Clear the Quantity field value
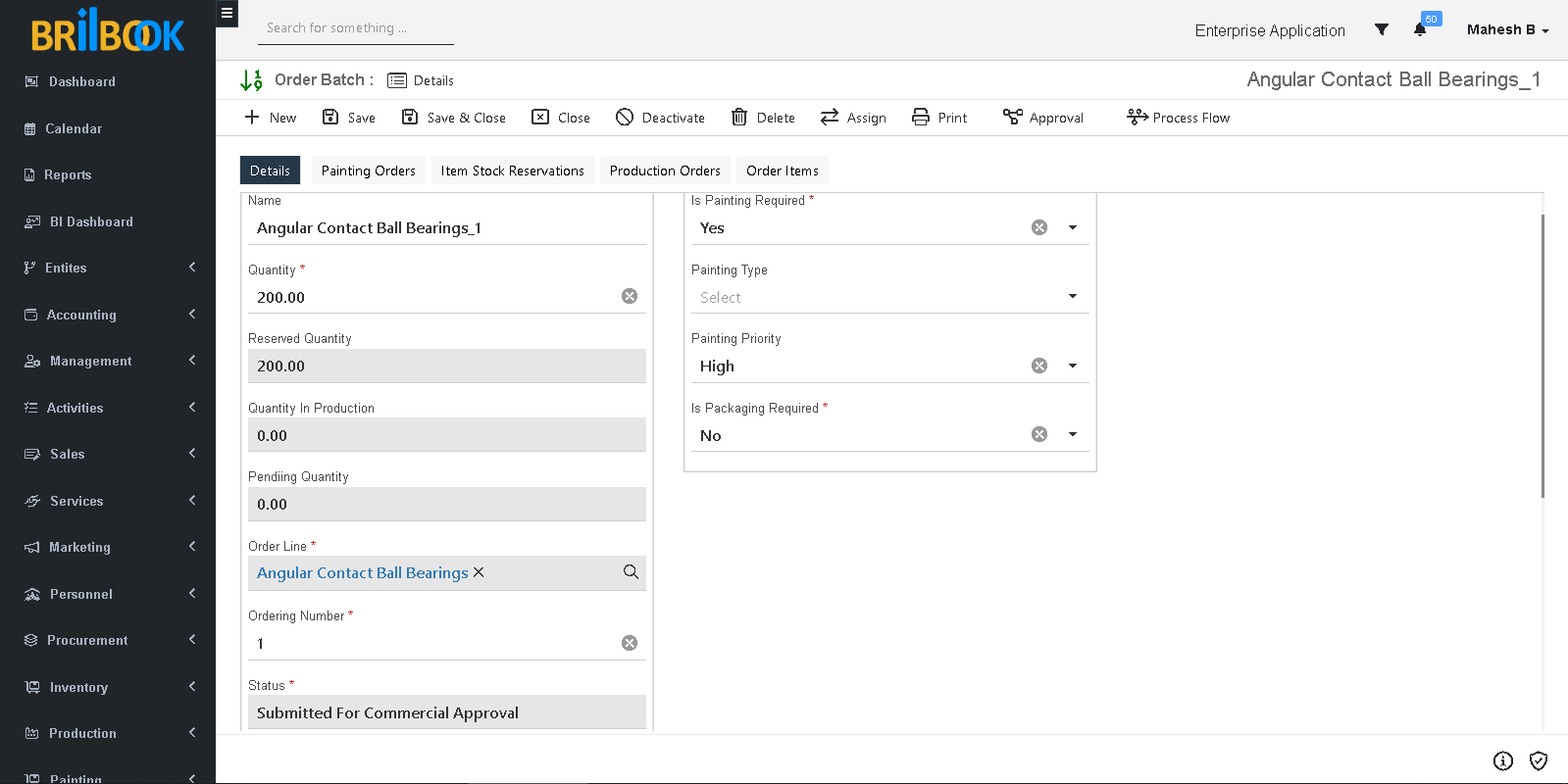The width and height of the screenshot is (1568, 784). pos(630,296)
